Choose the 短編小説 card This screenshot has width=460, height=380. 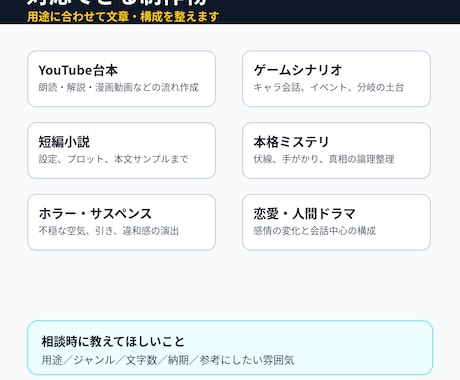click(x=121, y=150)
